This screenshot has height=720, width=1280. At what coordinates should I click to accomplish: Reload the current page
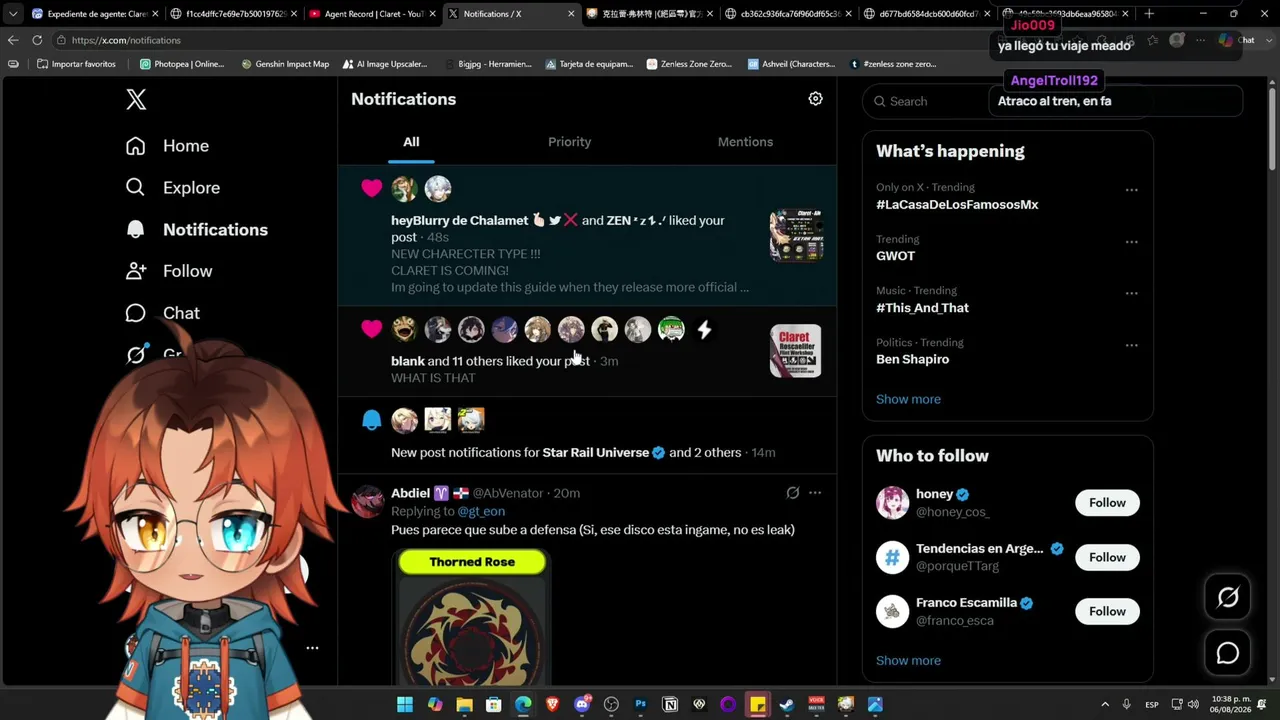37,40
